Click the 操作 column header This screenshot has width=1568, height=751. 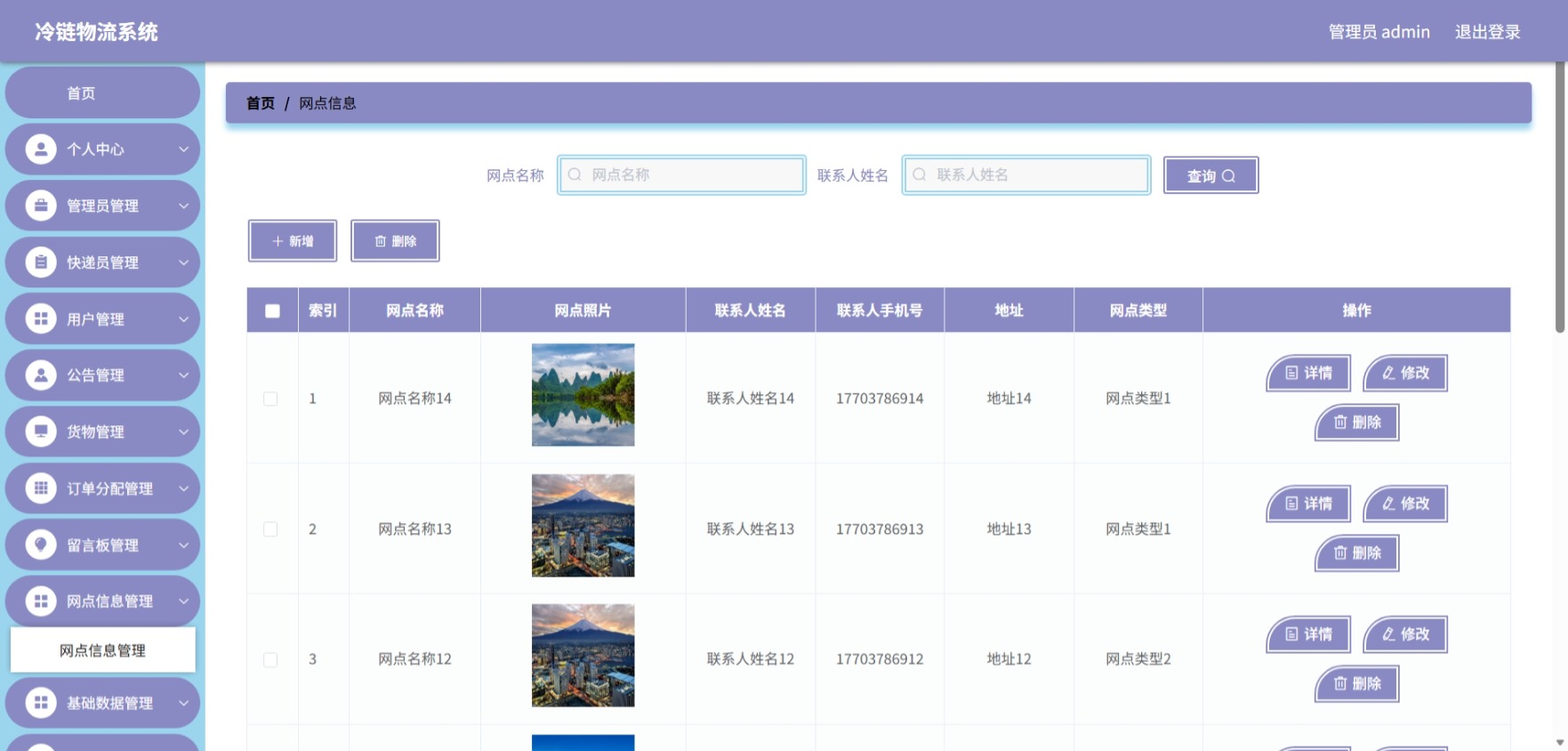[x=1356, y=311]
